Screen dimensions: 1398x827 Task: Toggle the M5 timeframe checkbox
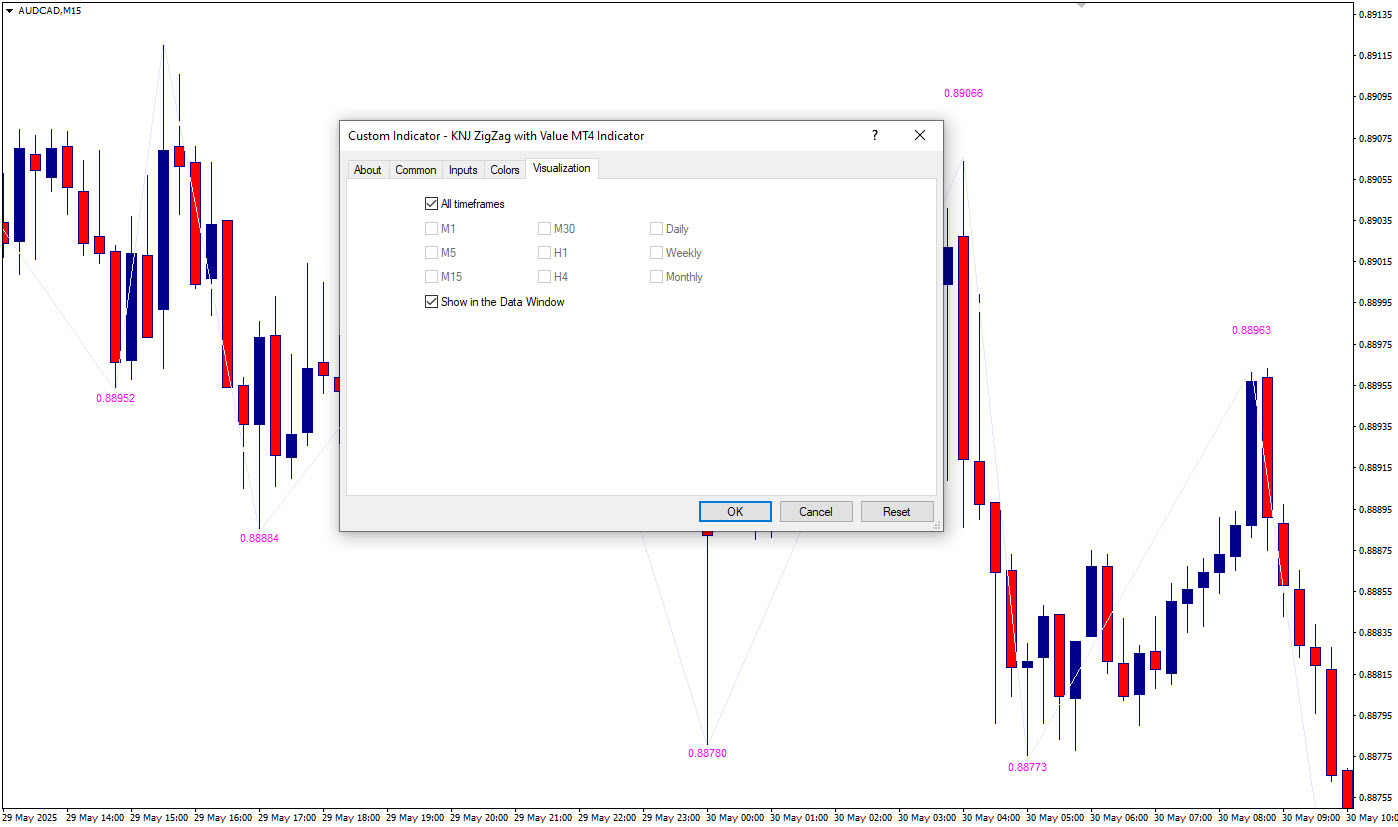[x=432, y=253]
